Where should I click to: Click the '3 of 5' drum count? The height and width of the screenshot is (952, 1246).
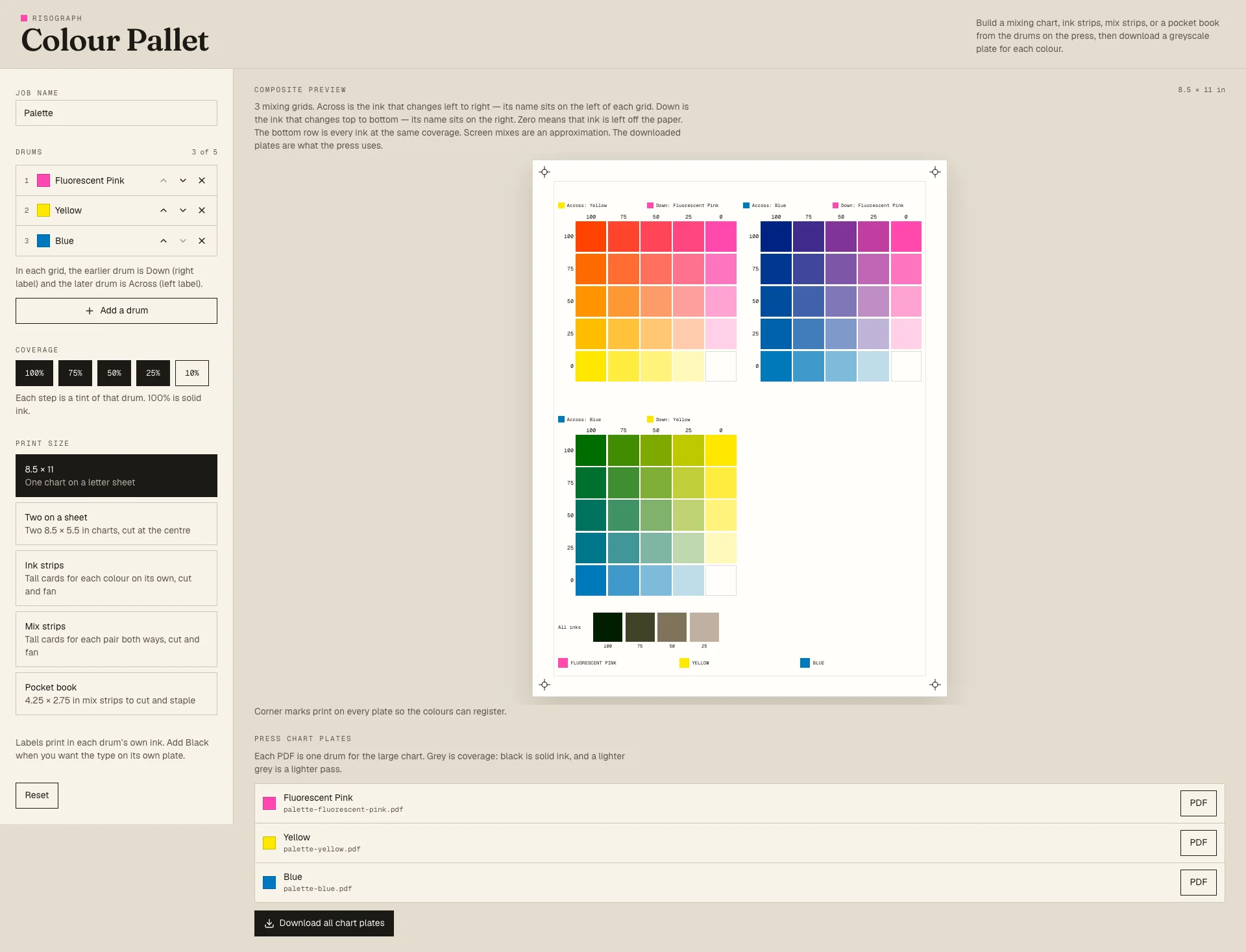point(204,153)
